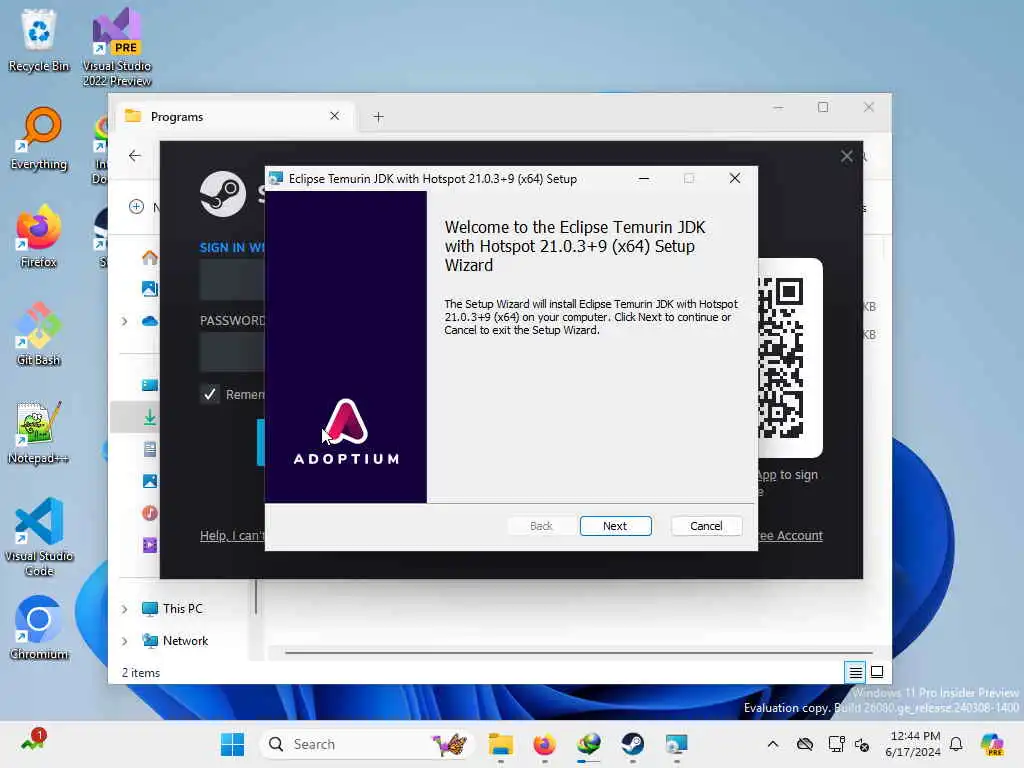Click the taskbar Search box
Screen dimensions: 1024x768
click(x=366, y=744)
